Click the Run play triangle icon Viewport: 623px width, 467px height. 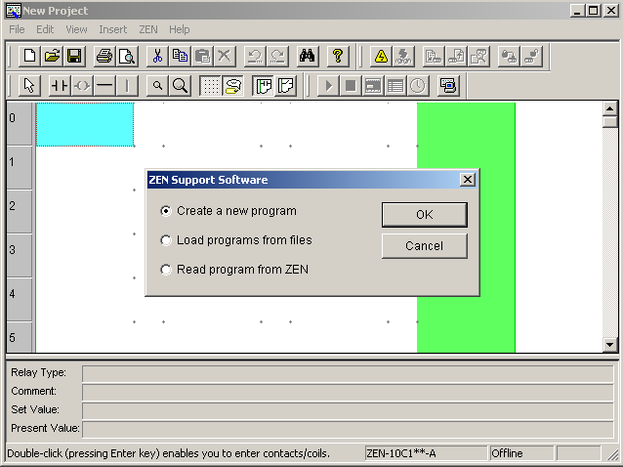pos(328,85)
